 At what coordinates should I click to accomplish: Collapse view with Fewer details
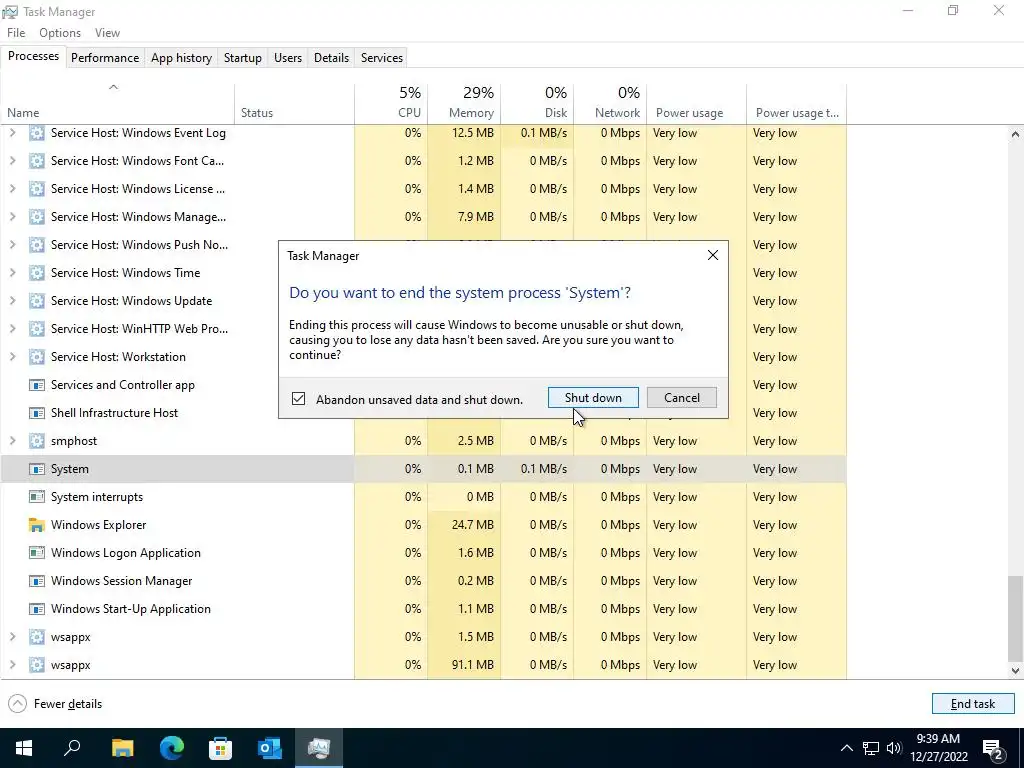55,704
